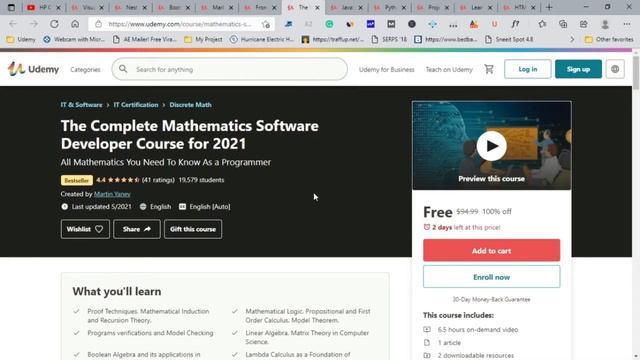Click Enroll now button
The height and width of the screenshot is (360, 640).
(491, 277)
